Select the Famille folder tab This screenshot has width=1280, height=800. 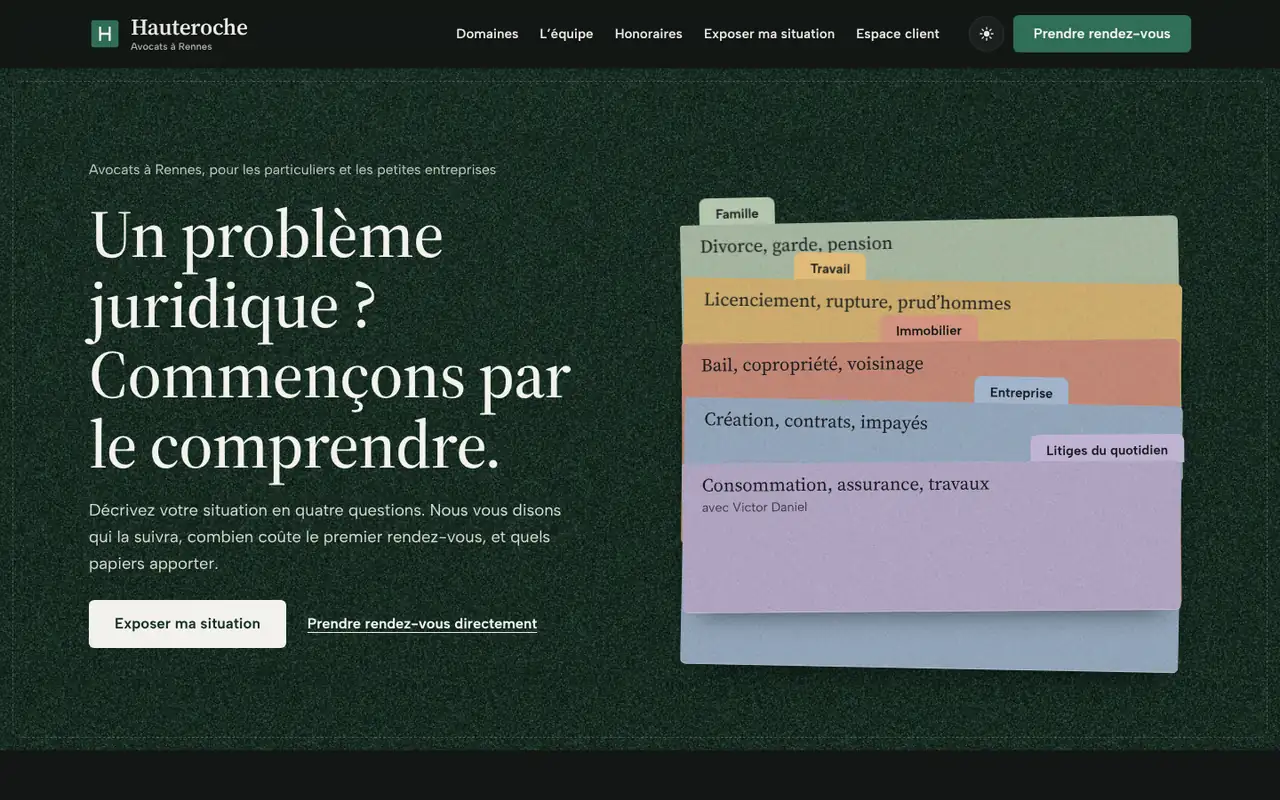pos(737,213)
